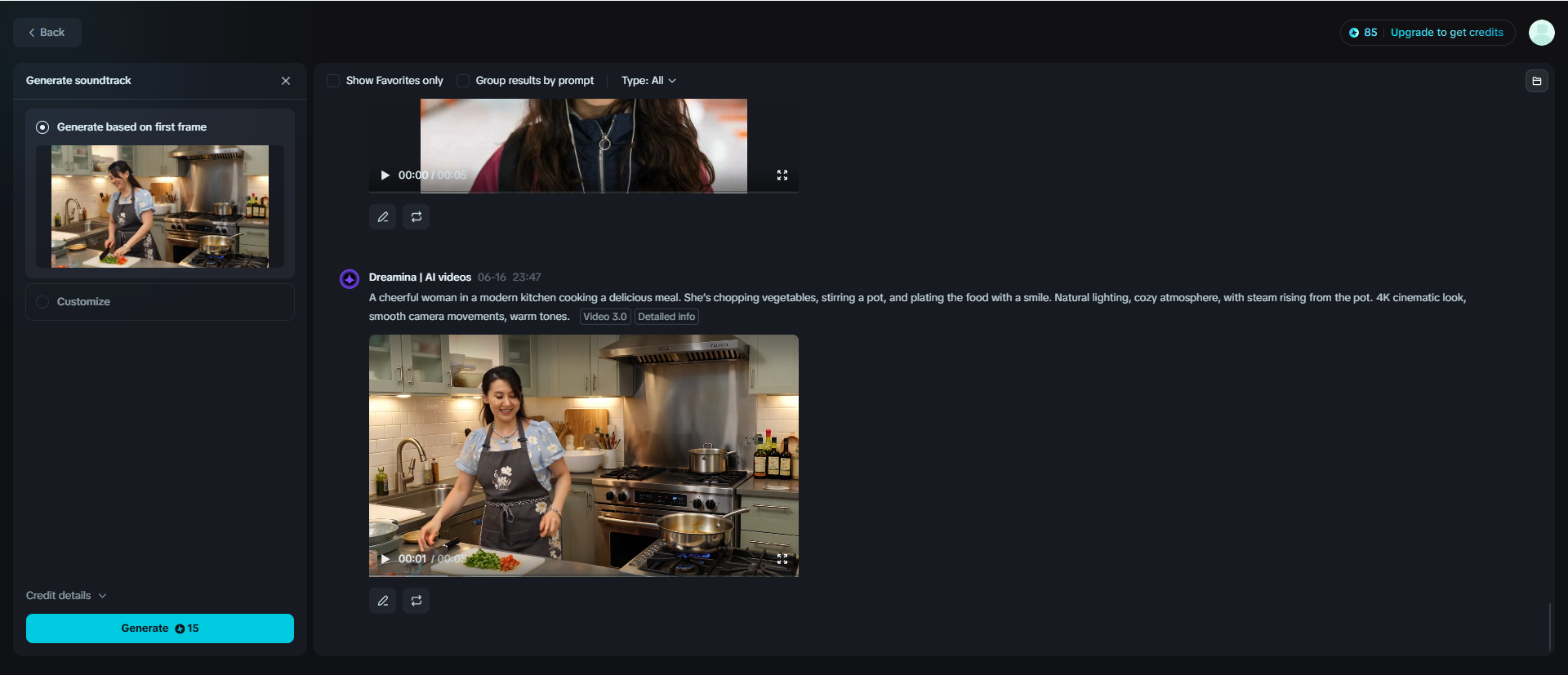
Task: Click the credits coin icon showing 85
Action: (x=1354, y=33)
